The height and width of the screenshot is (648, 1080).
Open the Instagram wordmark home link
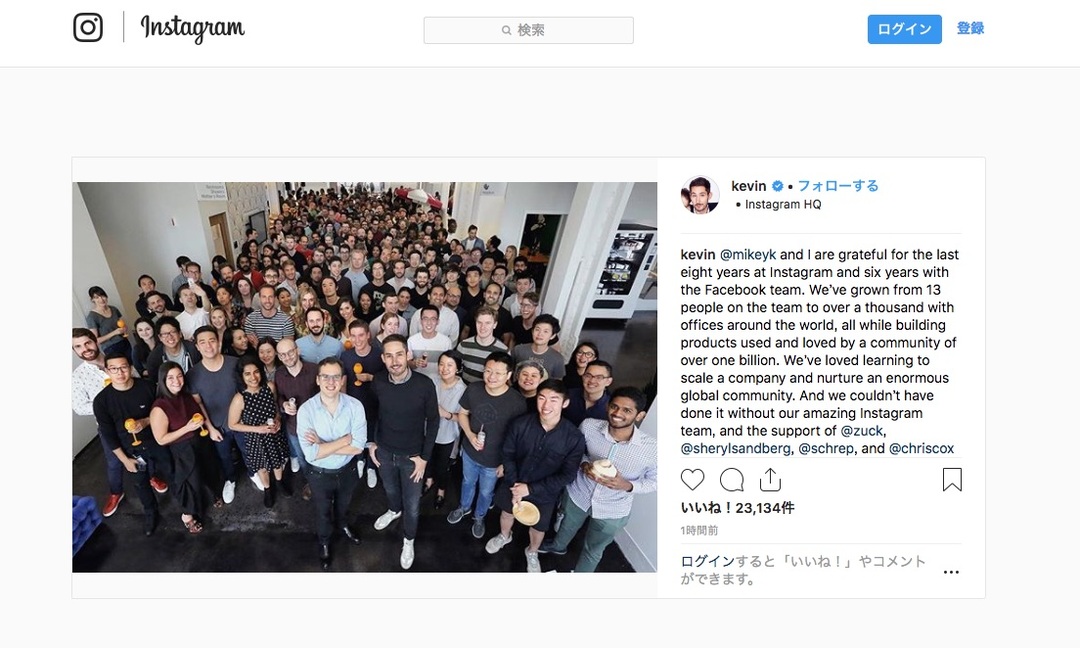[192, 29]
